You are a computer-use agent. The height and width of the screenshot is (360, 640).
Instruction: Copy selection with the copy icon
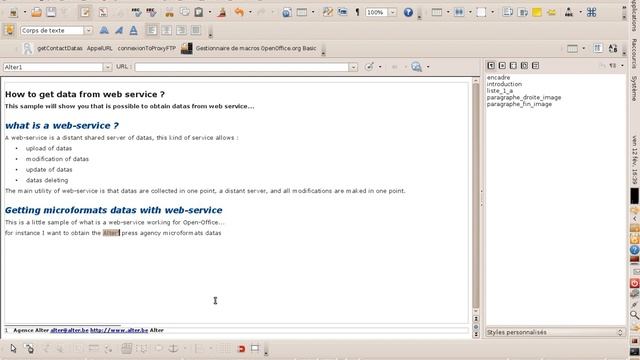(184, 12)
